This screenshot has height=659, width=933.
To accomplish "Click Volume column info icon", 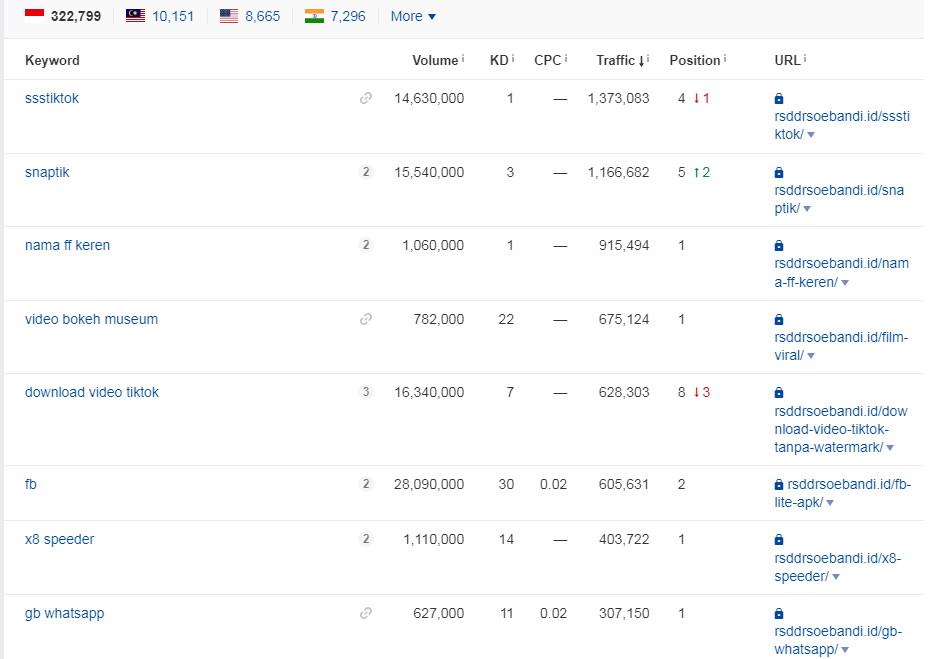I will pos(463,58).
